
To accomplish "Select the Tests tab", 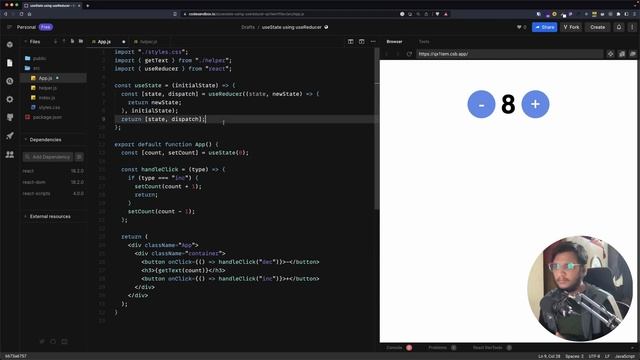I will (x=424, y=42).
